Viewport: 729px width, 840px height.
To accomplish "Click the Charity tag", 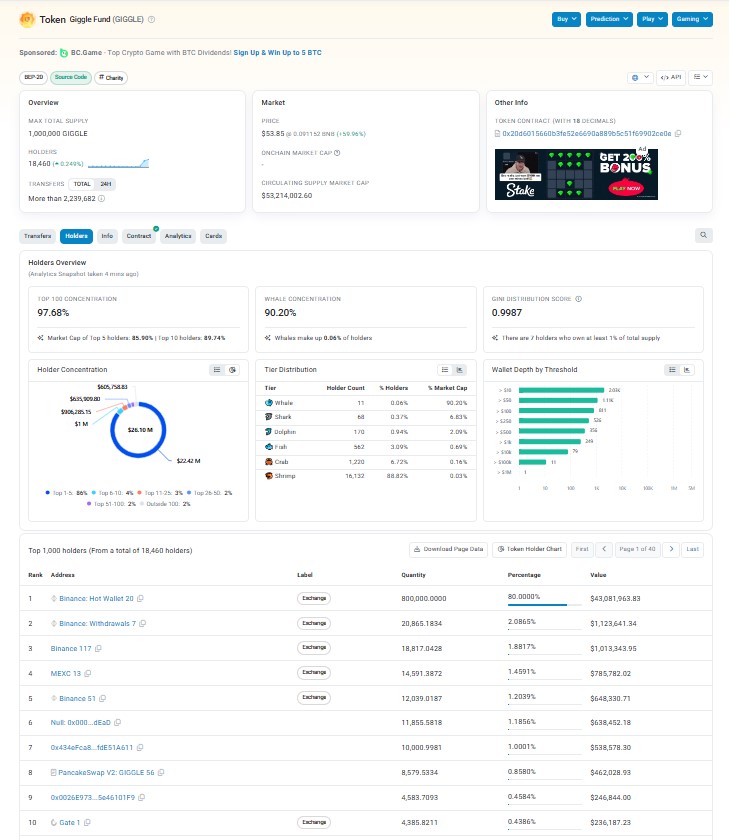I will click(x=111, y=78).
